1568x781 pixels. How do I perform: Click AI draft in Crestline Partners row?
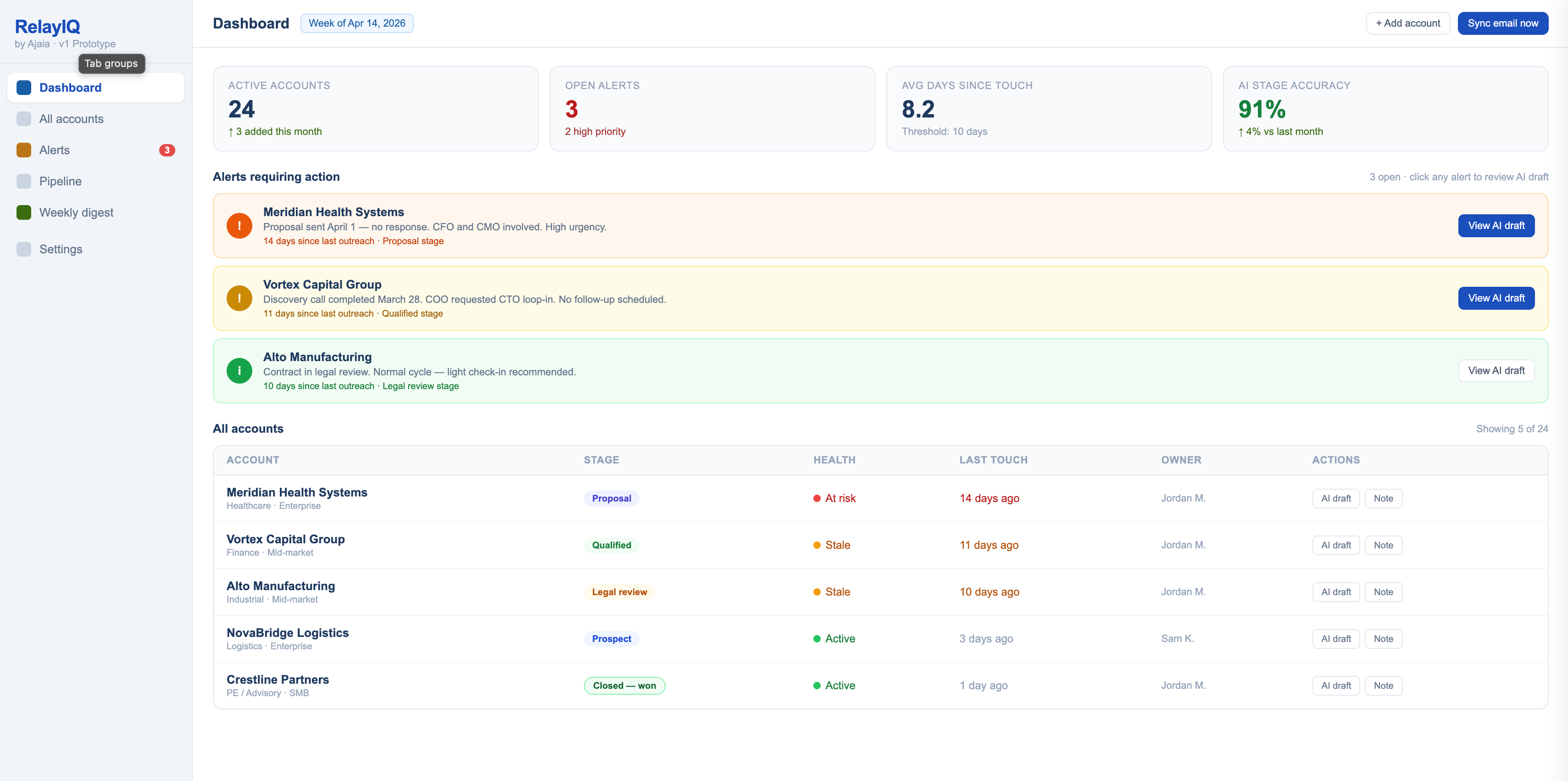pyautogui.click(x=1335, y=686)
